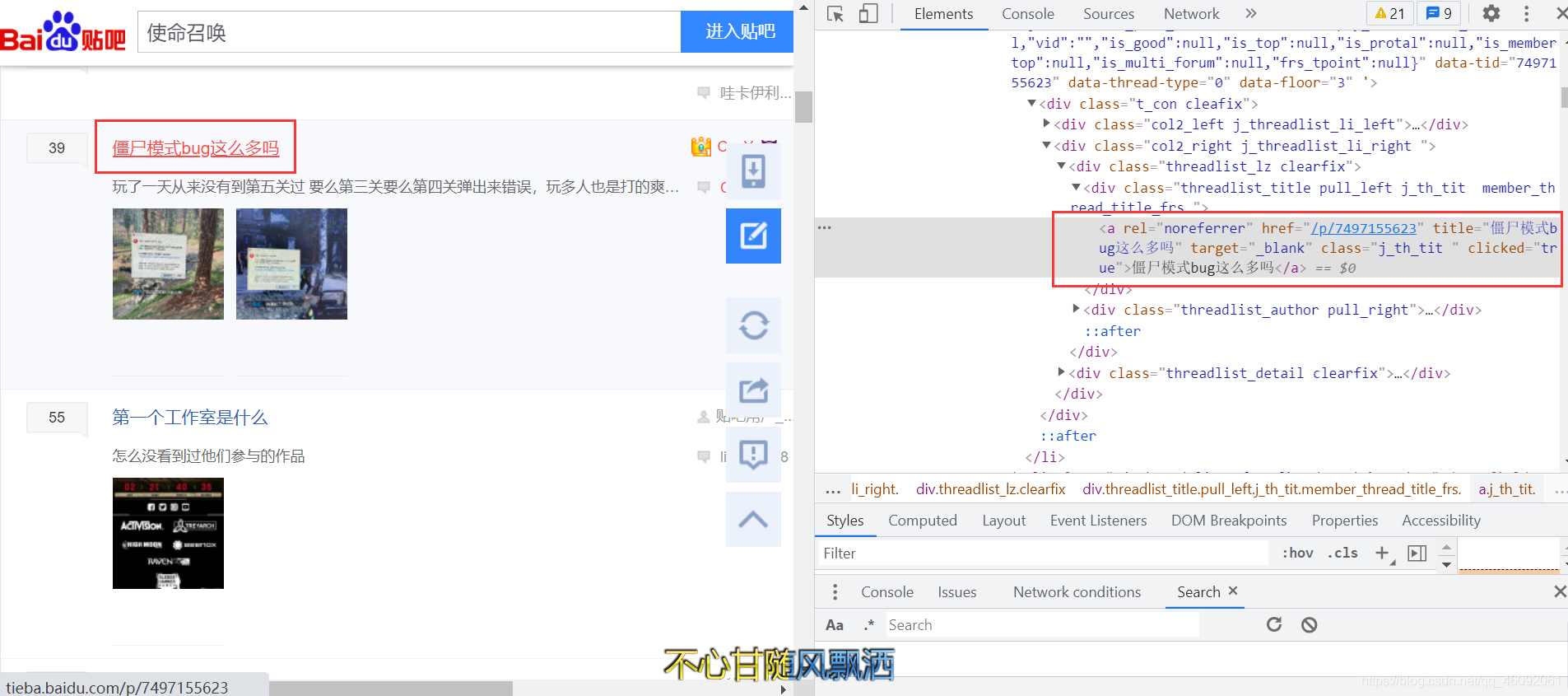This screenshot has height=696, width=1568.
Task: Select breadcrumb li_right.
Action: coord(874,489)
